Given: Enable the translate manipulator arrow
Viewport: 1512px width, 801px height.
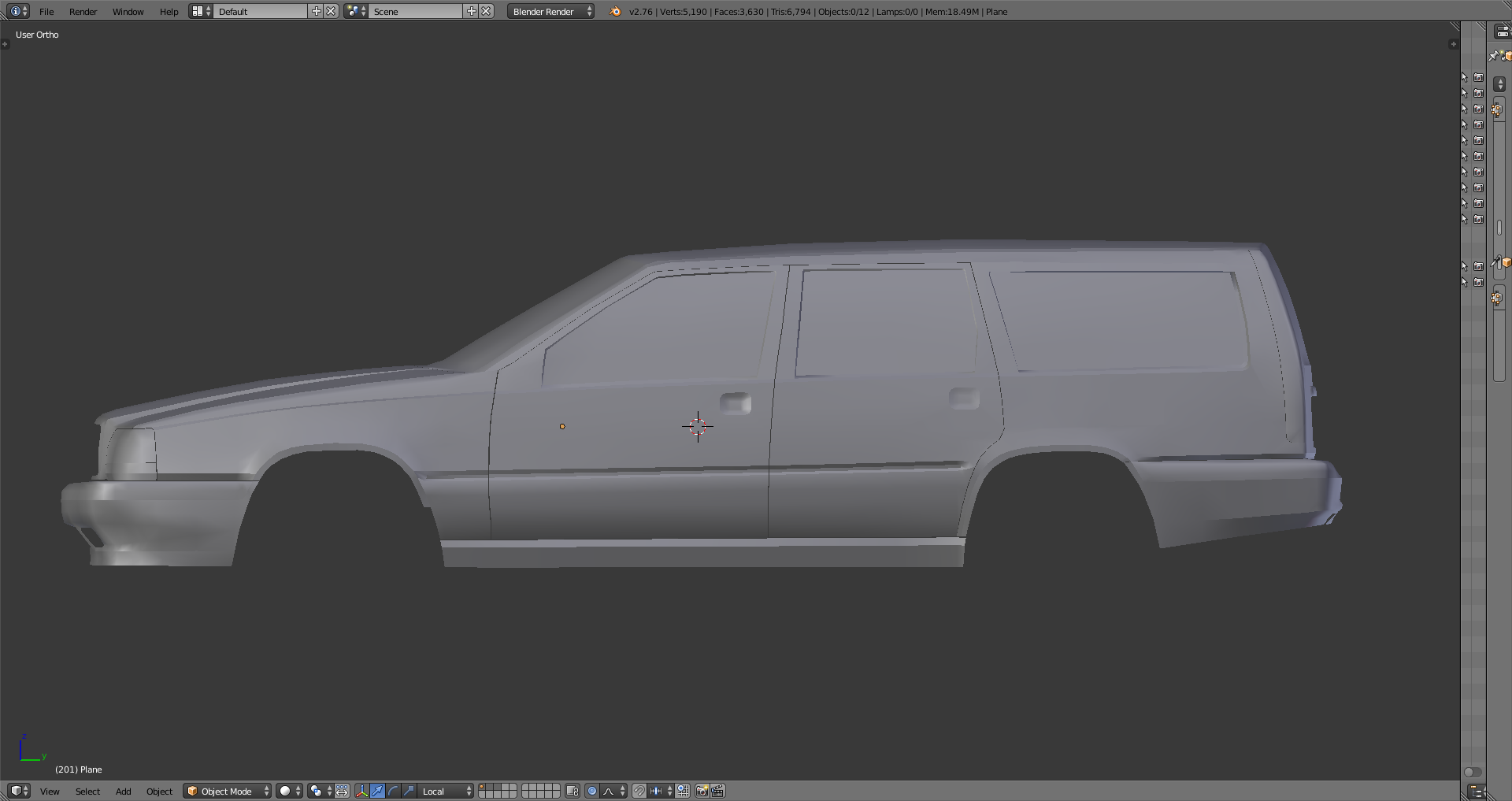Looking at the screenshot, I should [377, 791].
